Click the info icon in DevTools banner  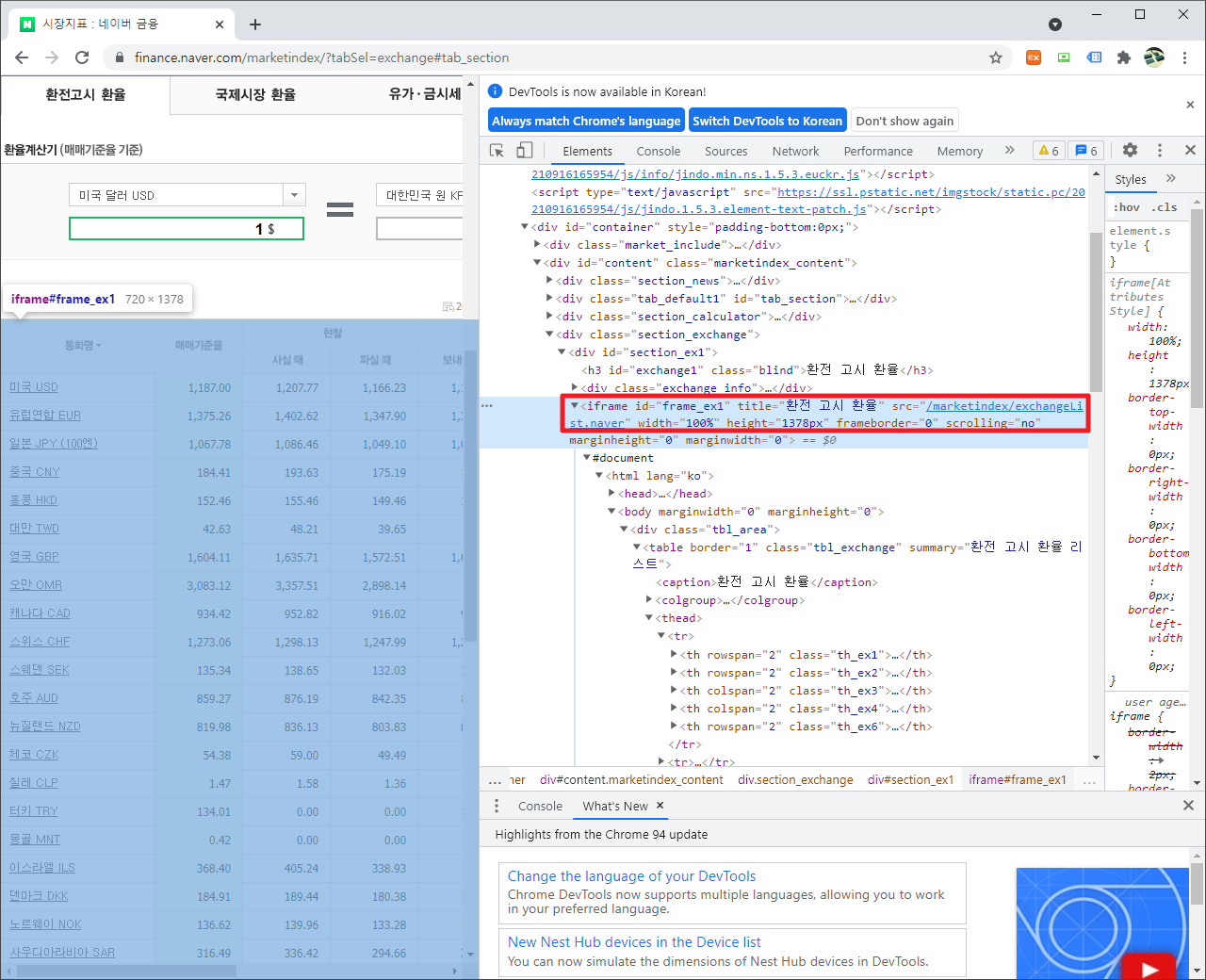point(496,91)
